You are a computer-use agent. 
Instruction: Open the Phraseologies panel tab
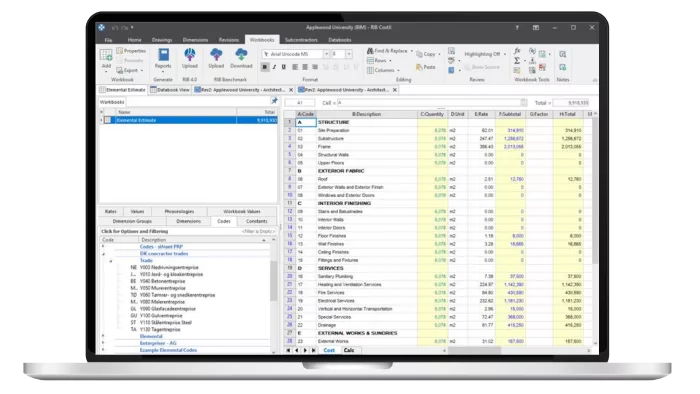(179, 212)
